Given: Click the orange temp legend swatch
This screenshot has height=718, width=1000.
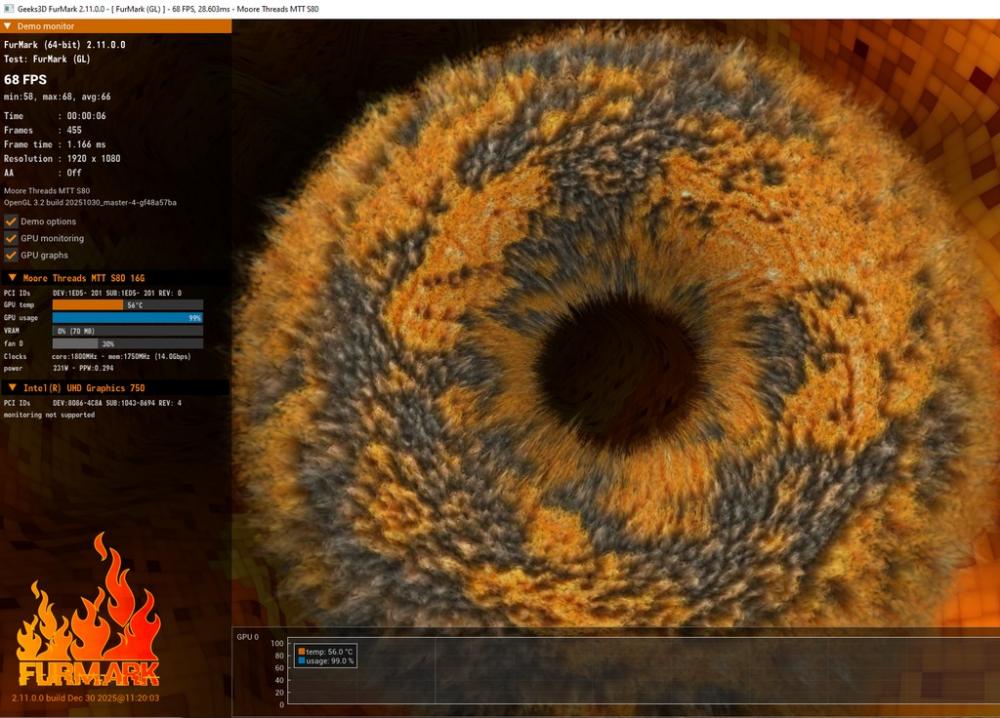Looking at the screenshot, I should click(302, 651).
